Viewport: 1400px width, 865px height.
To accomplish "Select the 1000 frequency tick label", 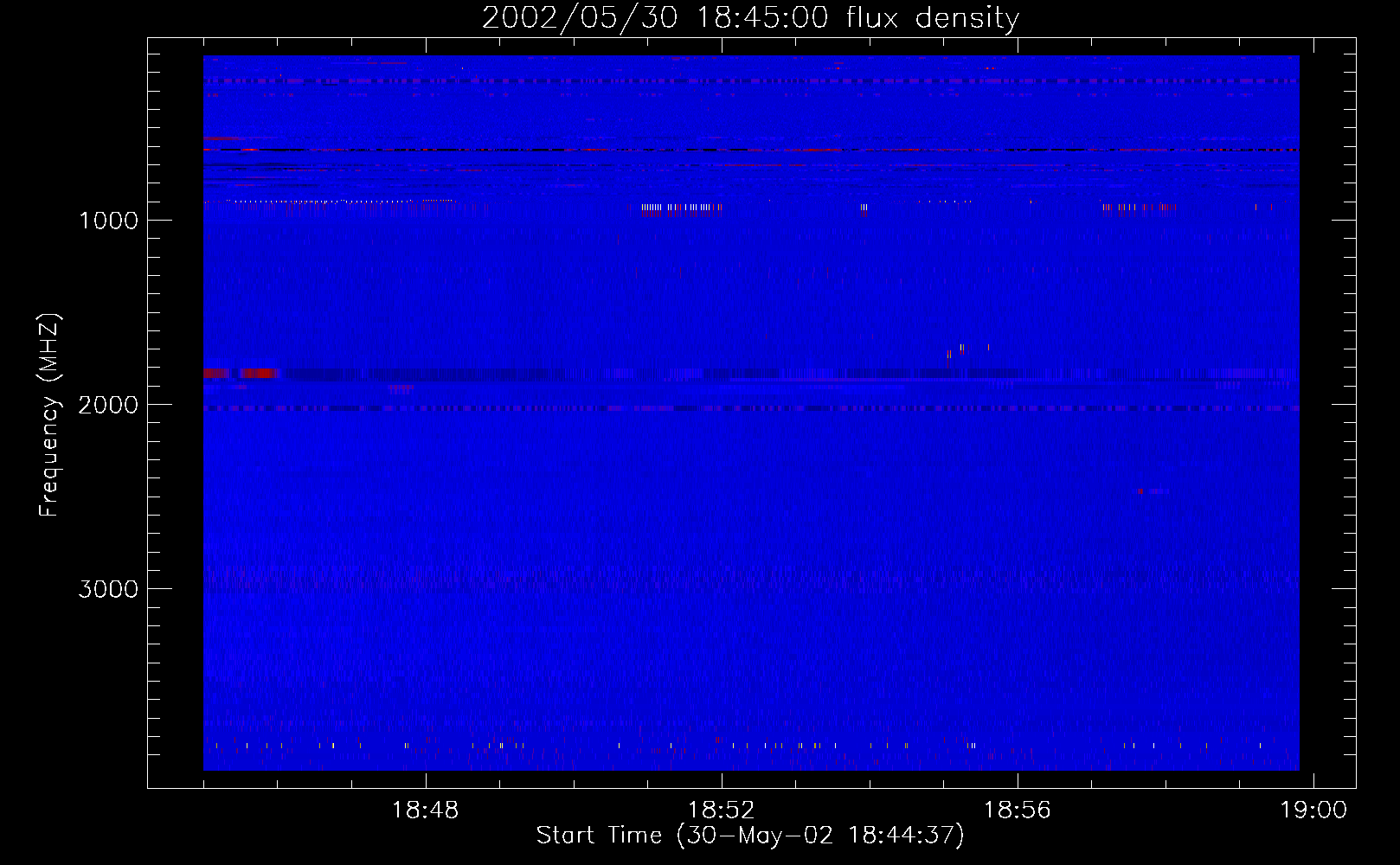I will pyautogui.click(x=108, y=221).
